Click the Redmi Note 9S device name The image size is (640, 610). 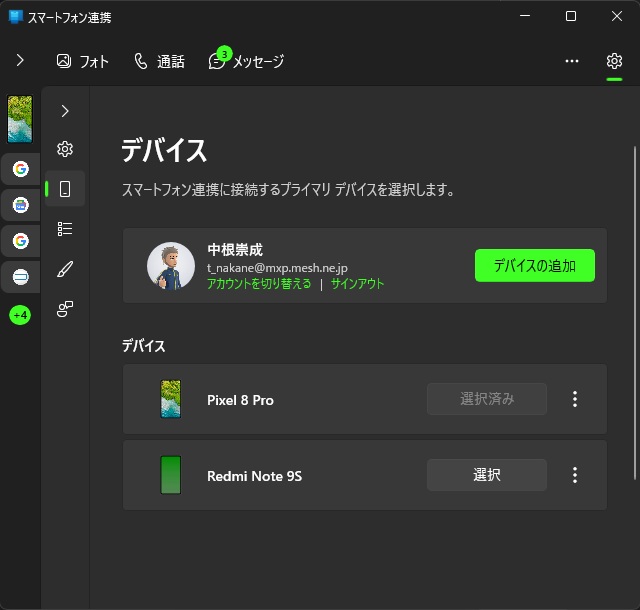tap(254, 476)
